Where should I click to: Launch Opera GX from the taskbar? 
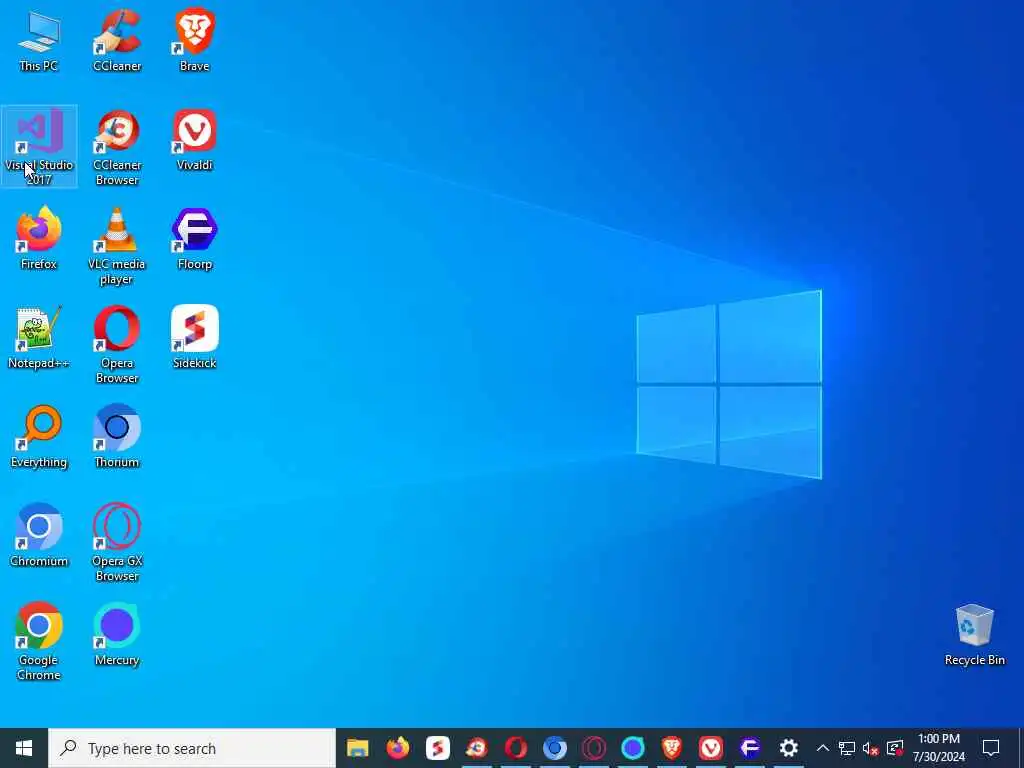(x=594, y=748)
